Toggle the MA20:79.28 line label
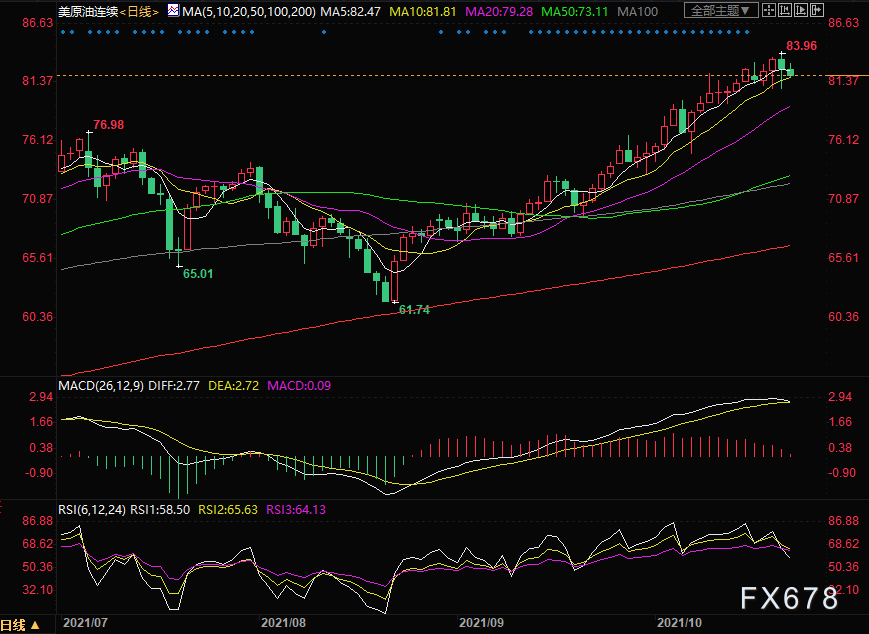 point(499,11)
